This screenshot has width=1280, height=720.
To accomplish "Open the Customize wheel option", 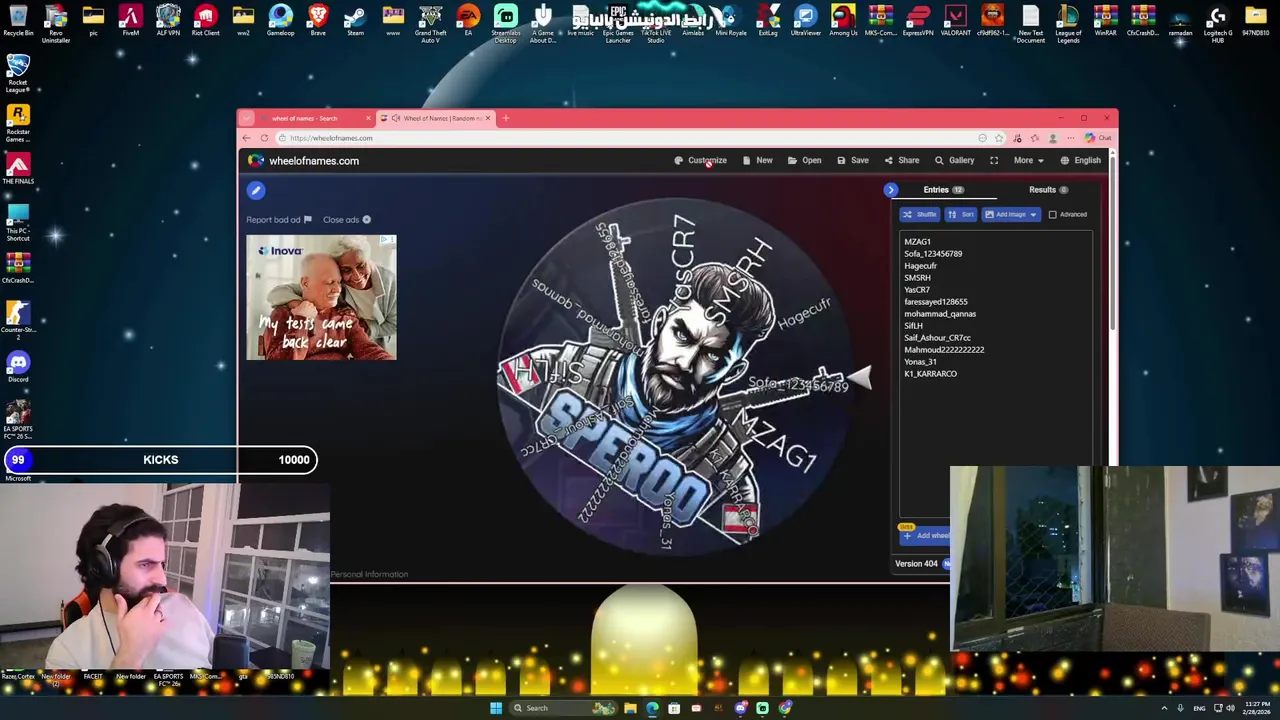I will [x=701, y=160].
